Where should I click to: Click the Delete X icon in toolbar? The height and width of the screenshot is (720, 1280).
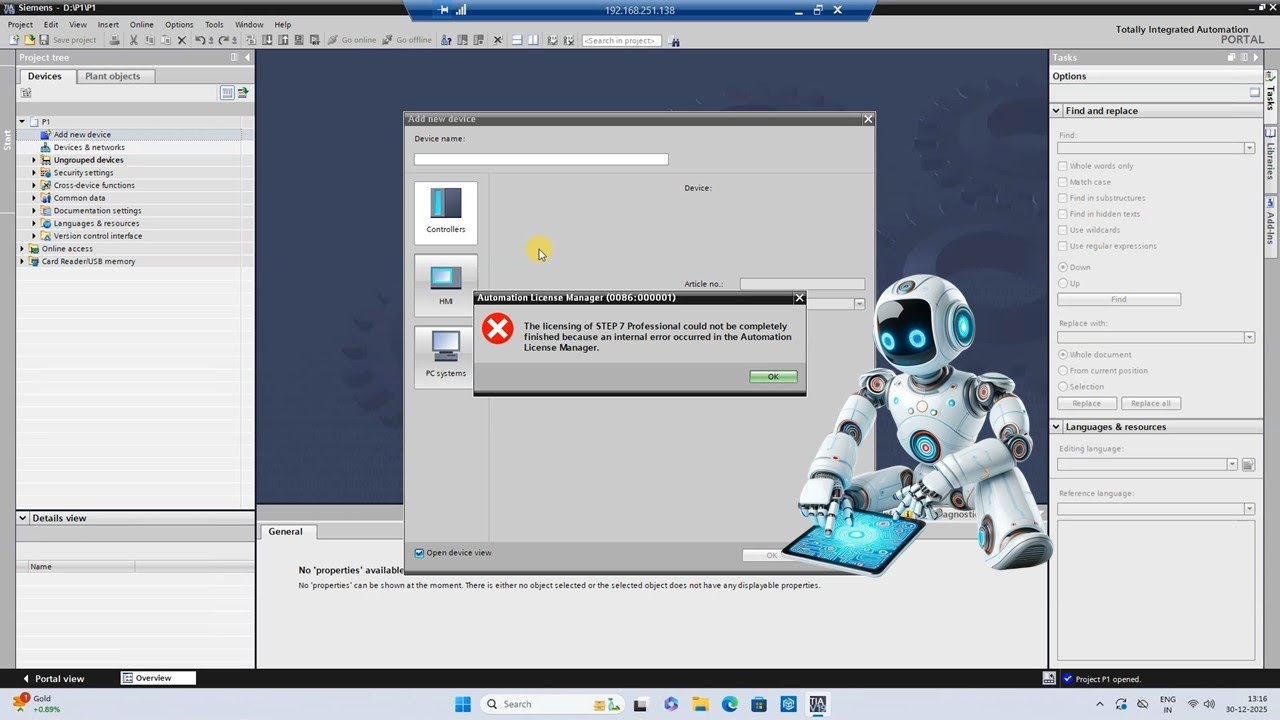pos(181,40)
